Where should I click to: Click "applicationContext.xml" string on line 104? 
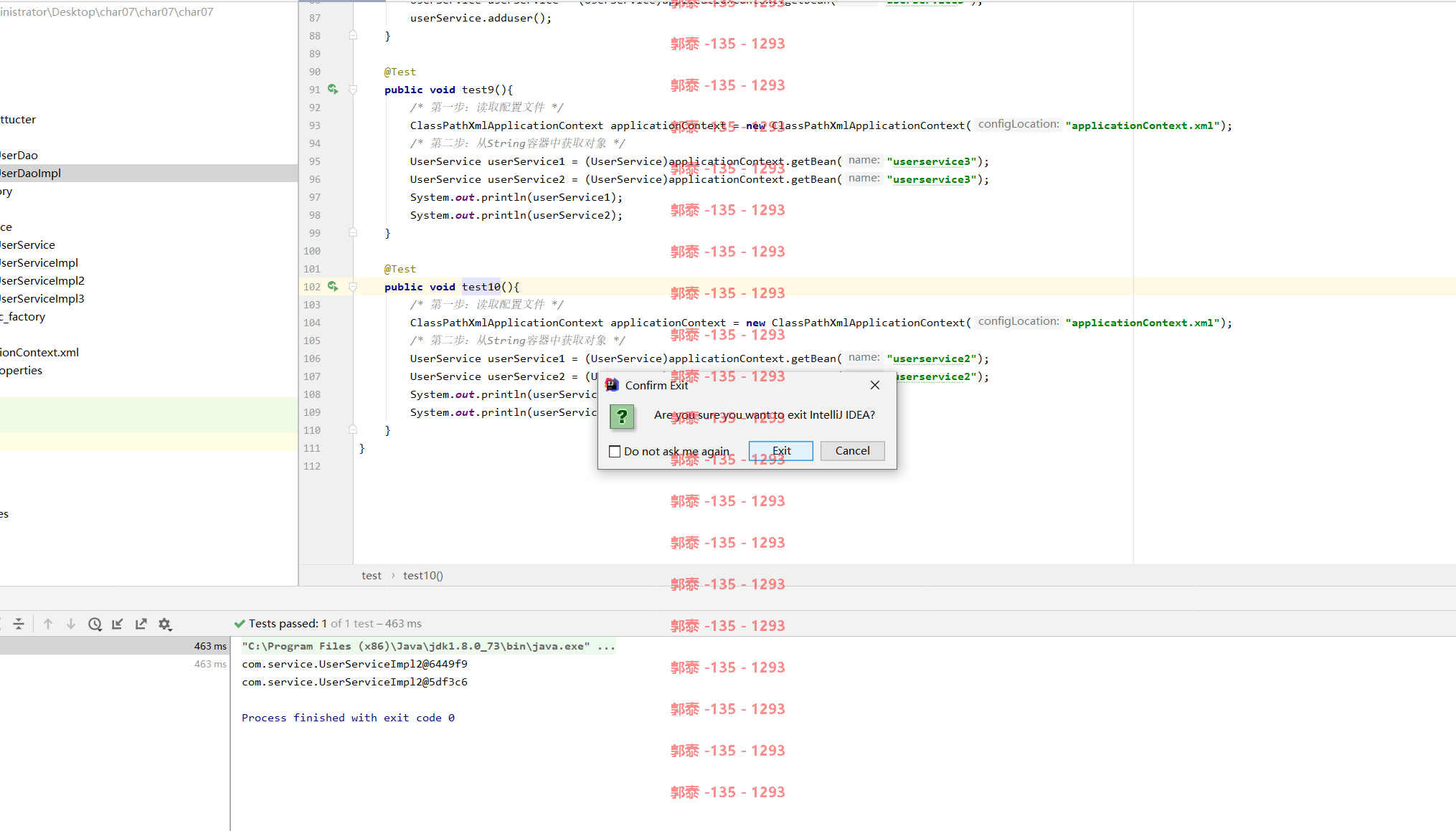click(1142, 323)
